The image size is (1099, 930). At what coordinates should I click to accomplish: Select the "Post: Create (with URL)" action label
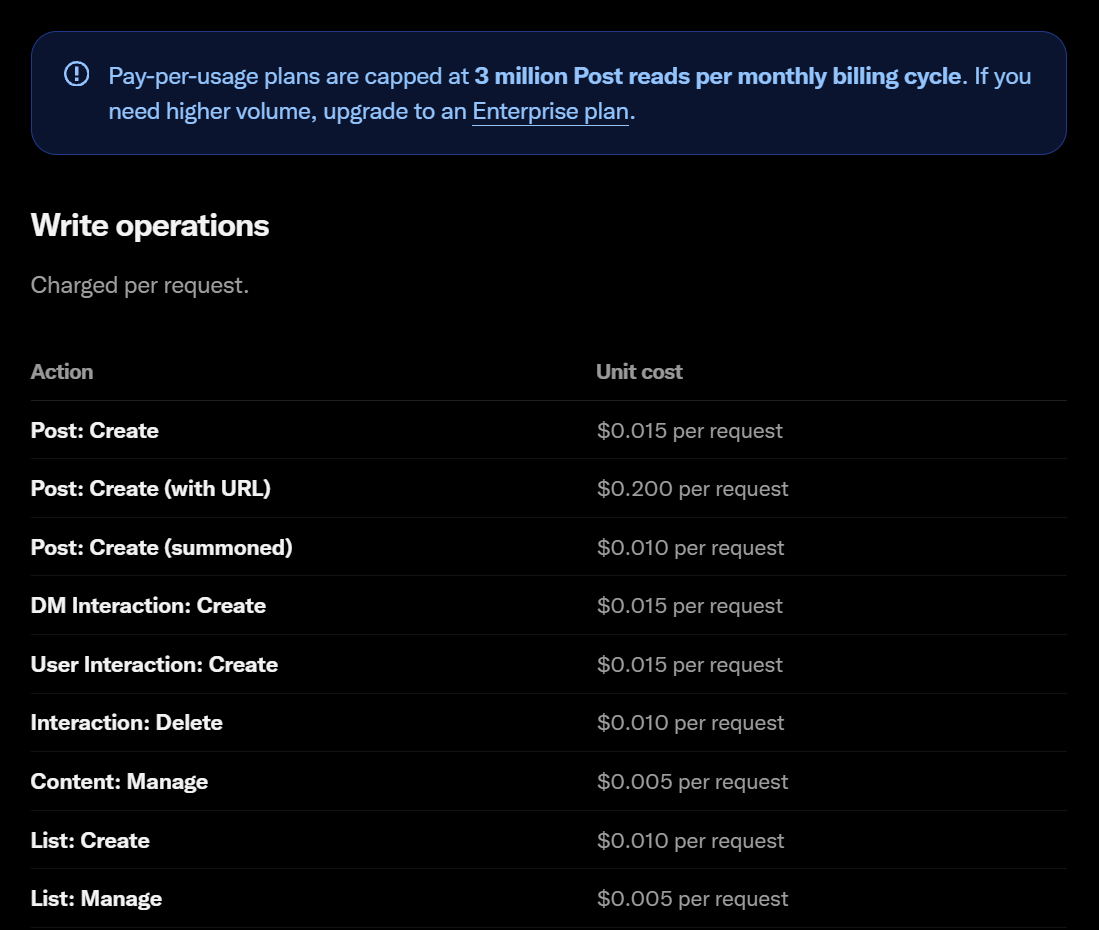tap(151, 488)
